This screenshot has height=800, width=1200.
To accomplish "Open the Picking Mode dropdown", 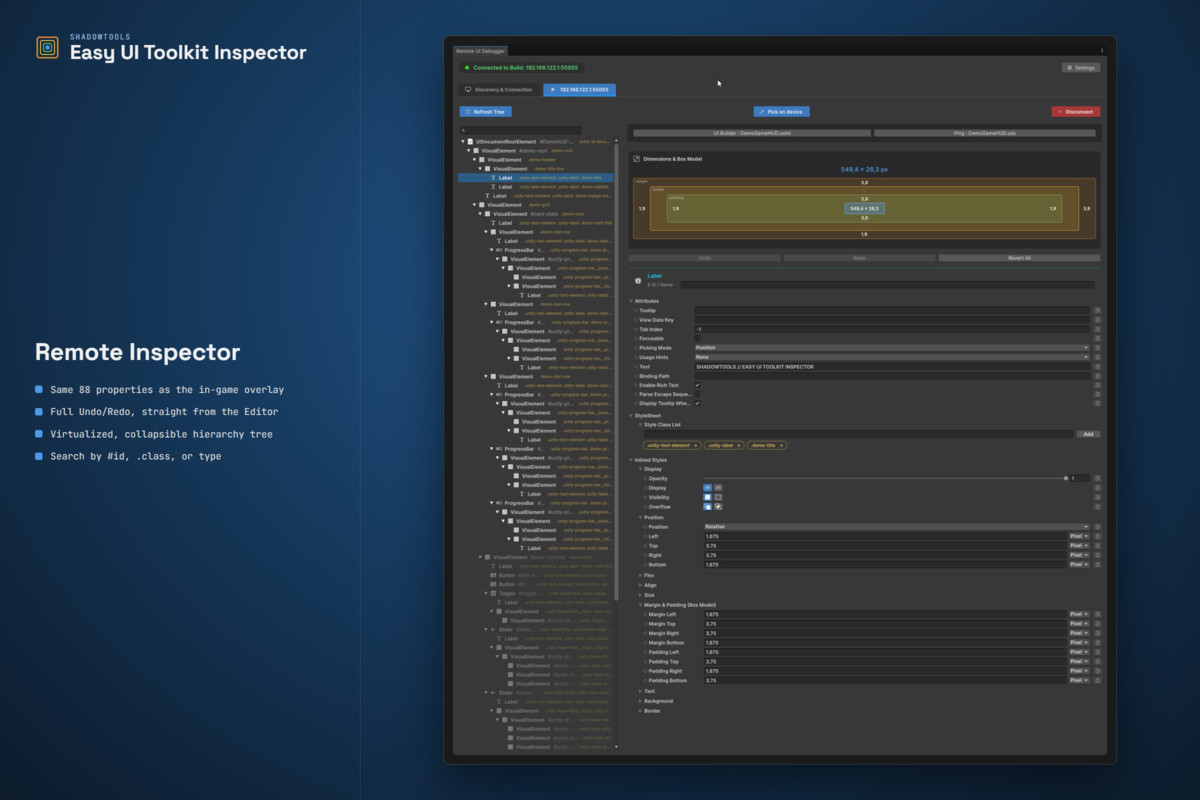I will pos(891,348).
